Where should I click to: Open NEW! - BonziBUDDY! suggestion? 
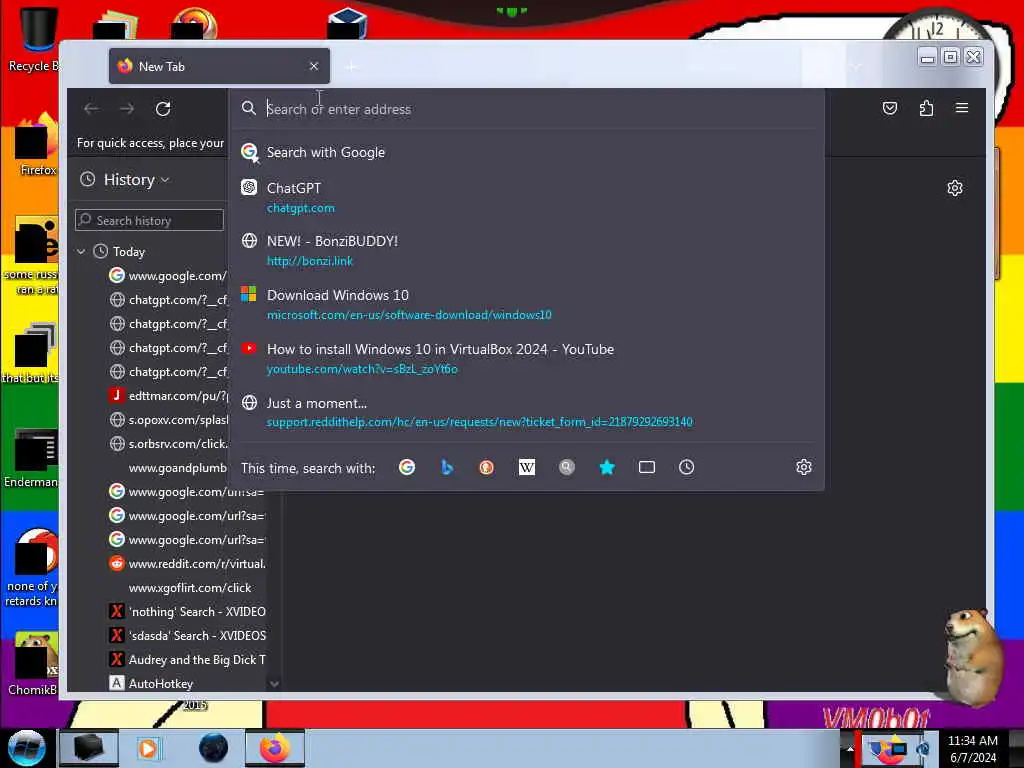pos(526,250)
